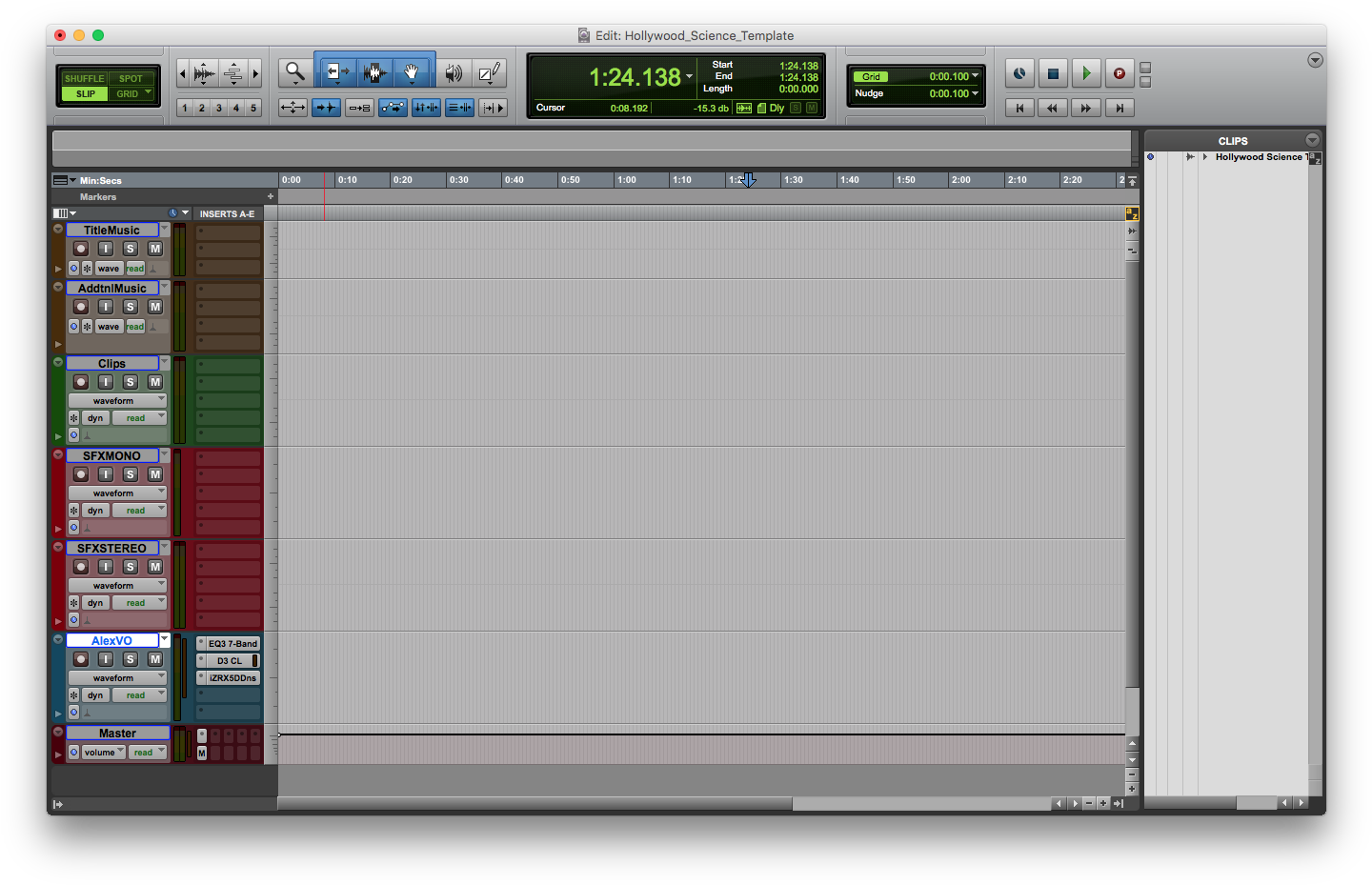Viewport: 1372px width, 885px height.
Task: Click the INSERTS A-E column header
Action: (227, 213)
